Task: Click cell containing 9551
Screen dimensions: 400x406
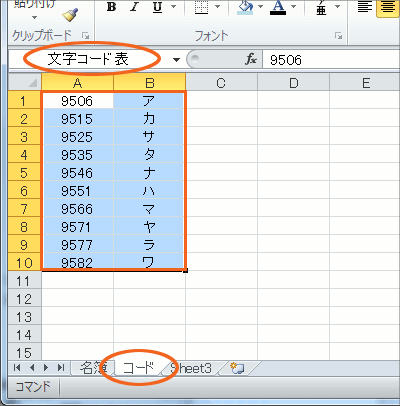Action: [x=77, y=190]
